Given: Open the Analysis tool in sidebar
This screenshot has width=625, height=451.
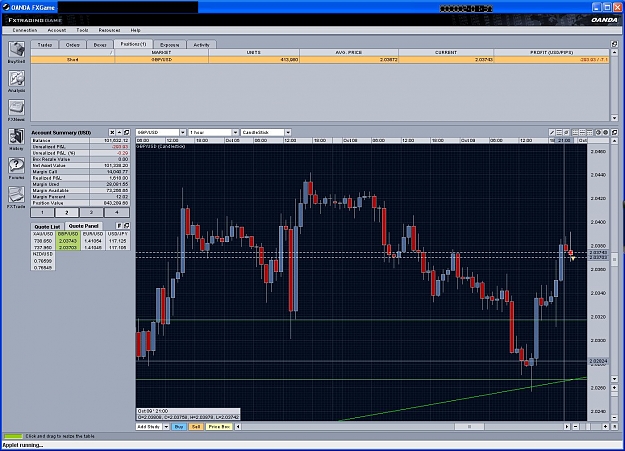Looking at the screenshot, I should click(x=16, y=80).
